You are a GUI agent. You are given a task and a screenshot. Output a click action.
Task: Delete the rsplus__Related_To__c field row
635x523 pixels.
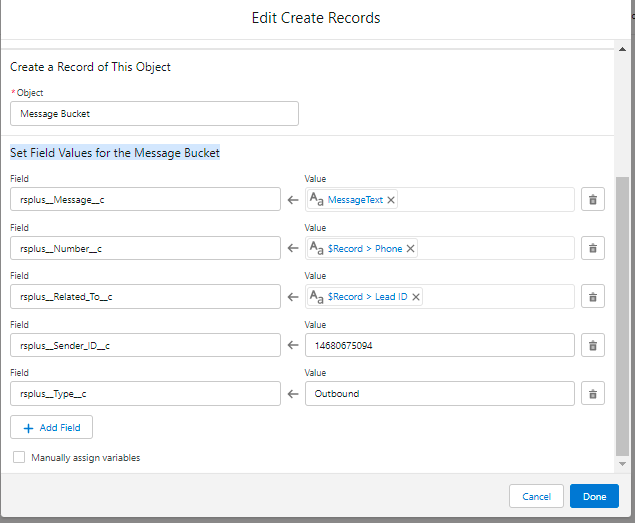click(x=592, y=297)
